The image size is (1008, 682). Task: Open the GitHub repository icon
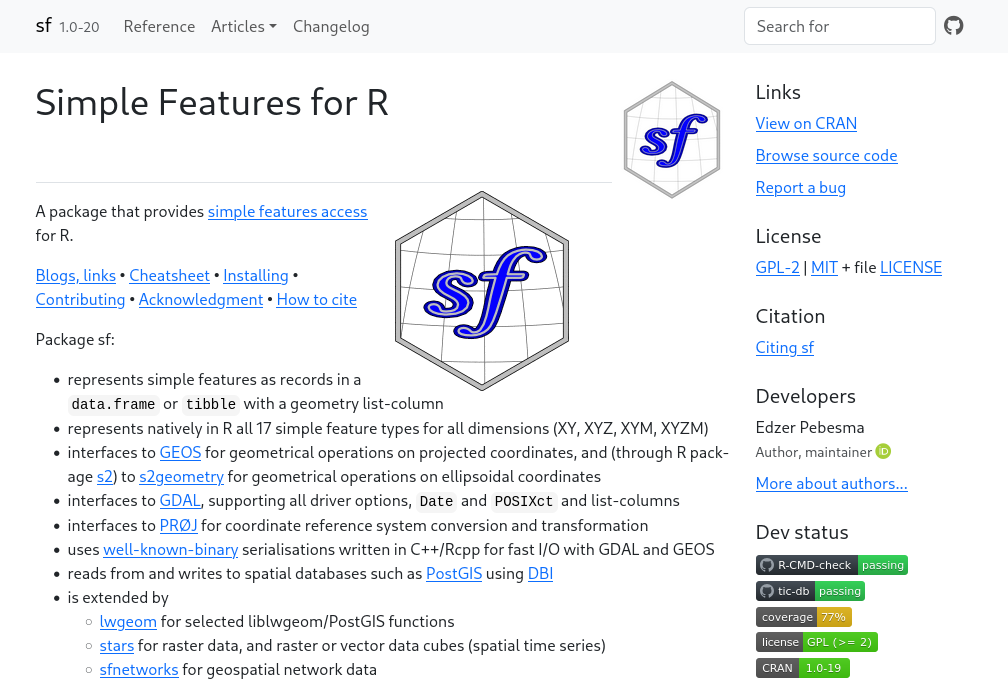953,26
